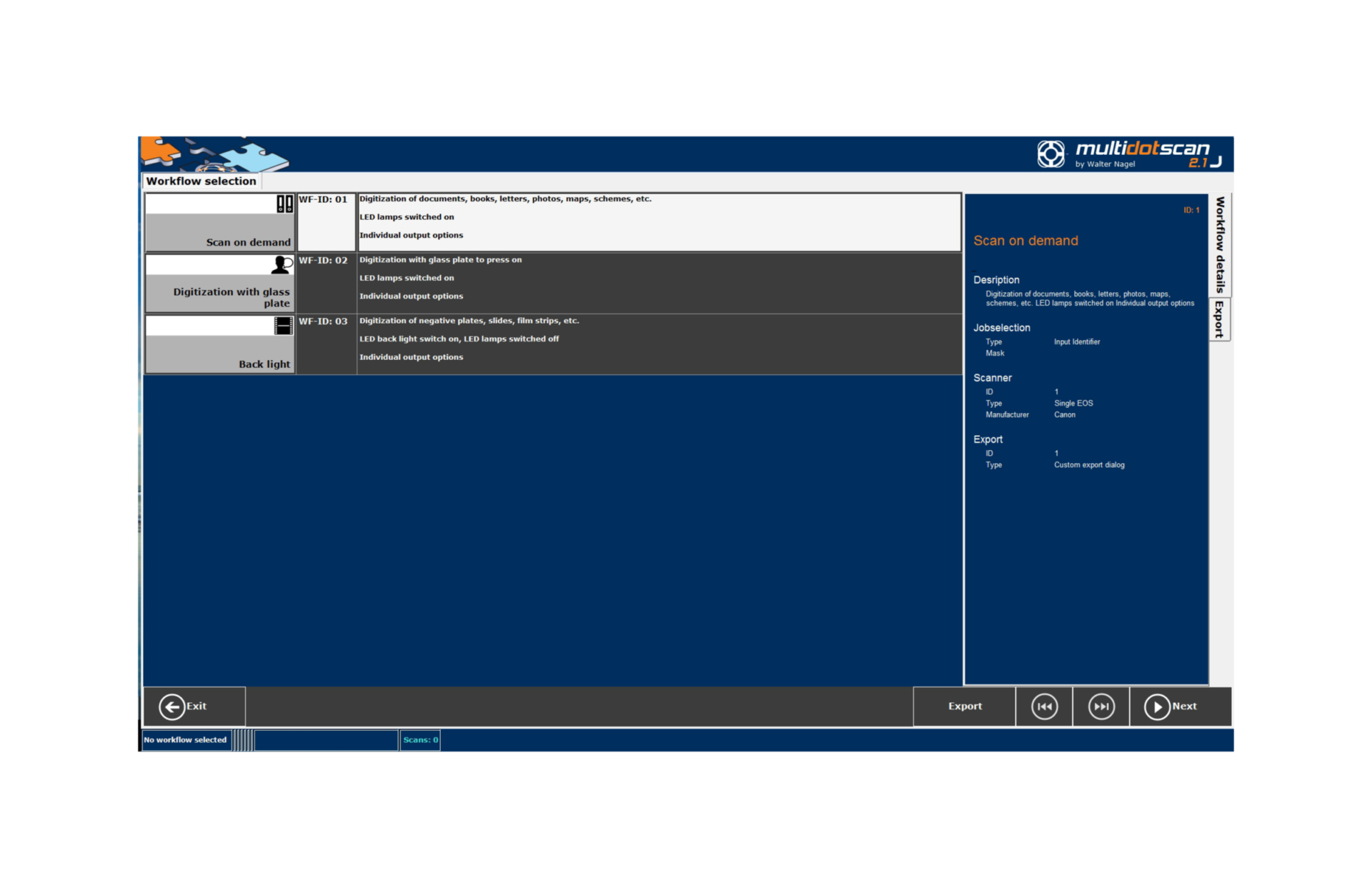Select the Workflow selection tab
The image size is (1372, 888).
201,181
